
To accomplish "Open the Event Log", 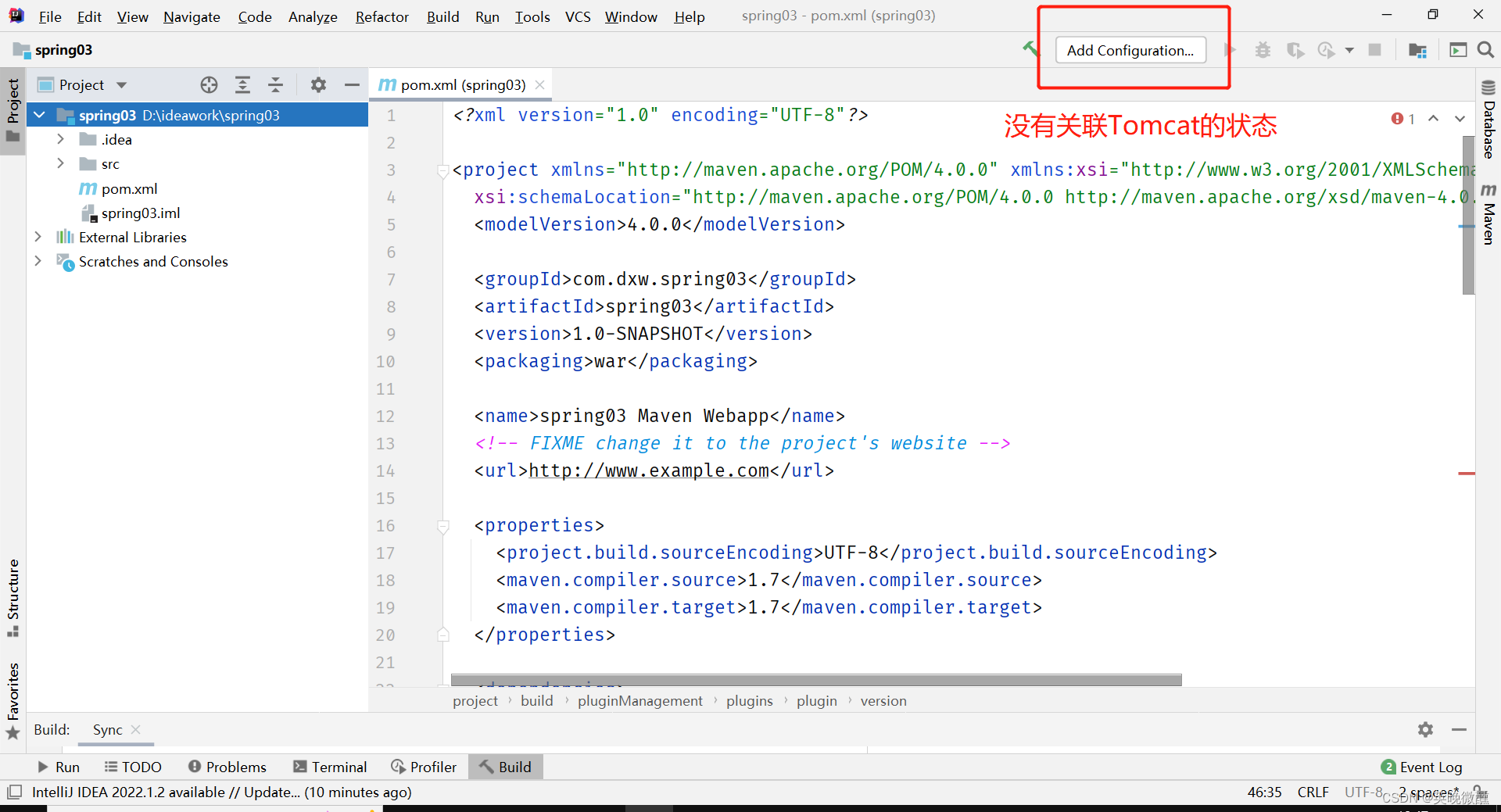I will pyautogui.click(x=1422, y=767).
